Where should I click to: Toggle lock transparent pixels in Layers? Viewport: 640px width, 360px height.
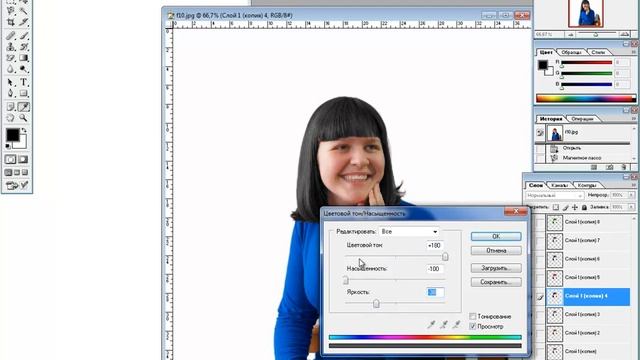click(x=556, y=207)
